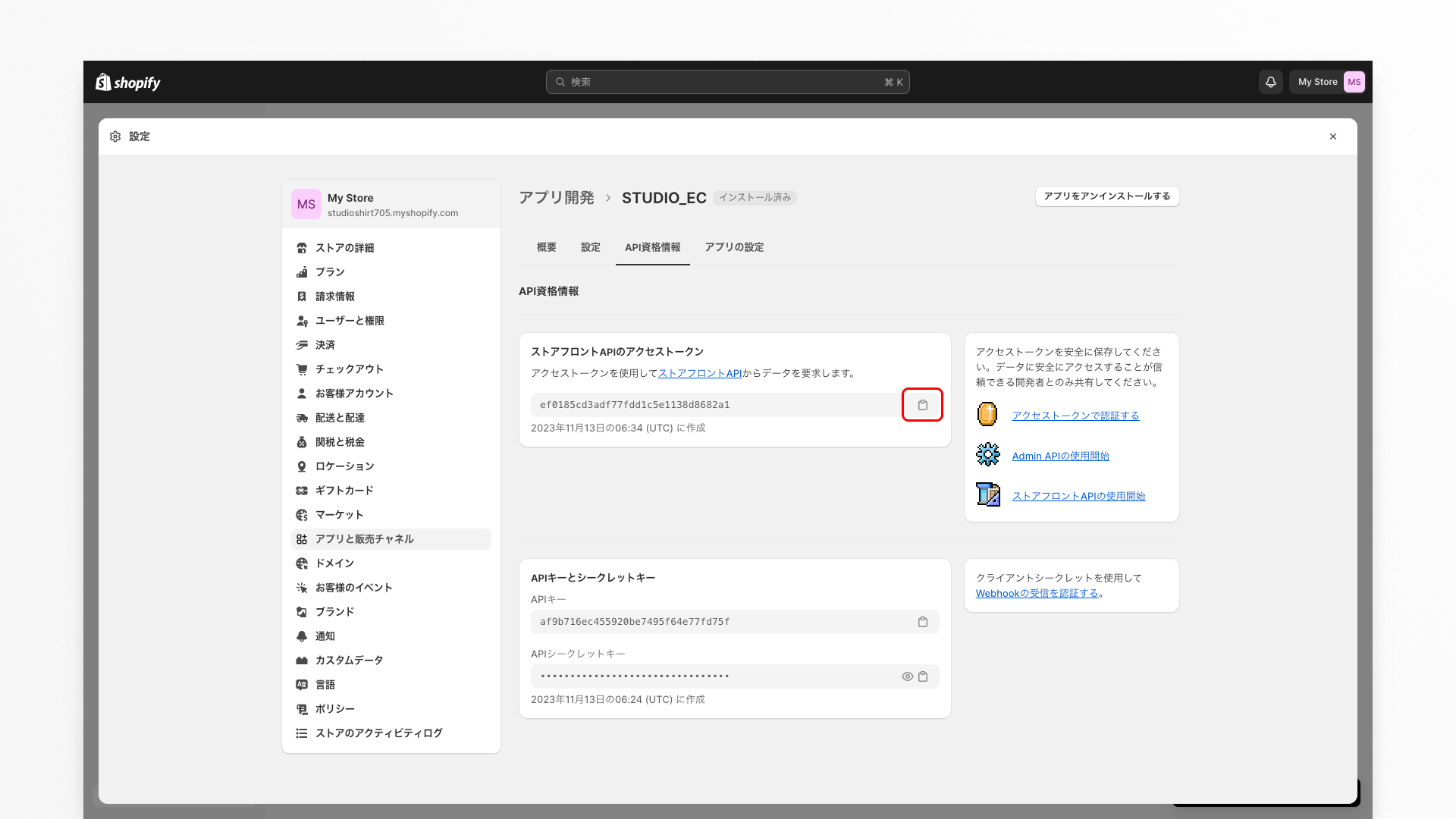Click the payments icon in sidebar
The image size is (1456, 819).
pos(302,345)
